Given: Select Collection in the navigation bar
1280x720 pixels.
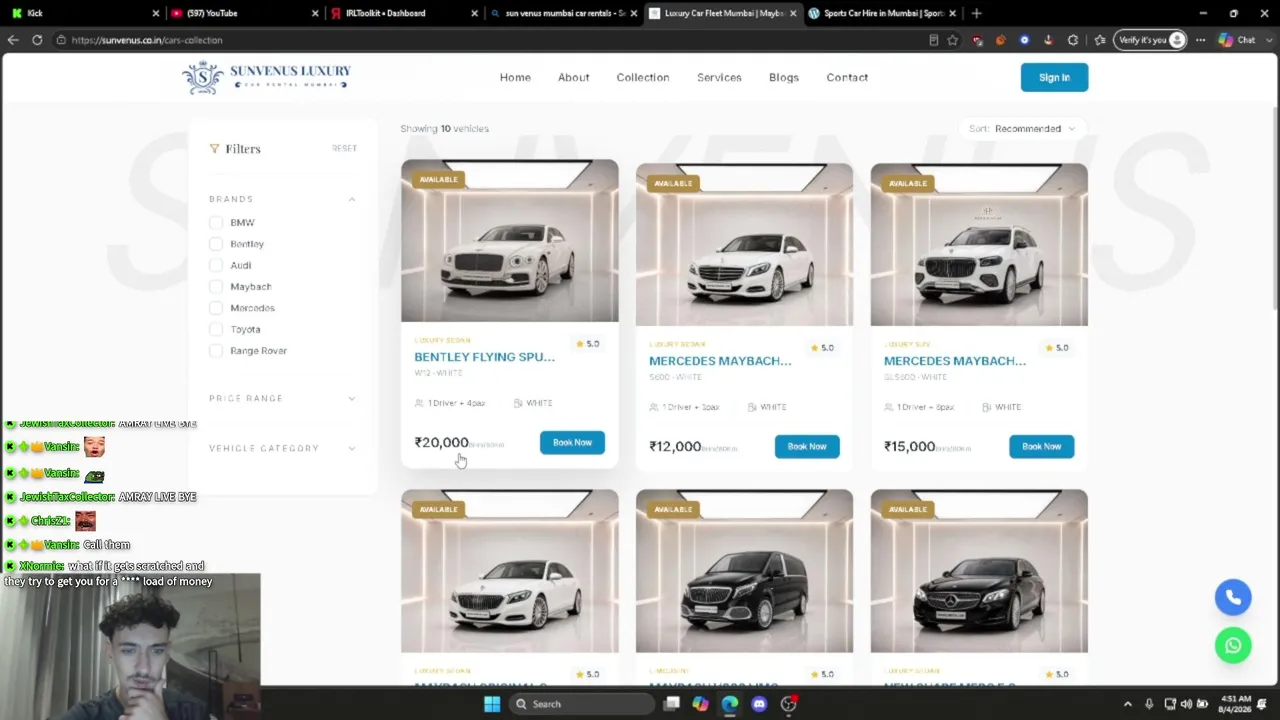Looking at the screenshot, I should 643,77.
